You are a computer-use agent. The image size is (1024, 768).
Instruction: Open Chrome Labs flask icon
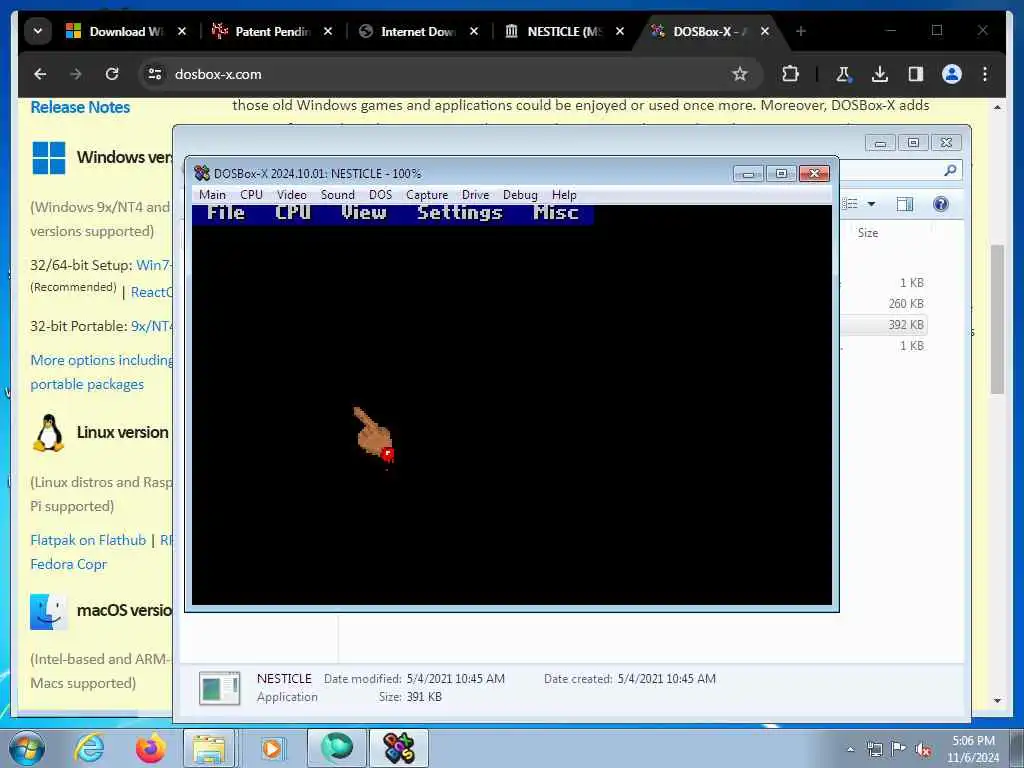tap(843, 74)
